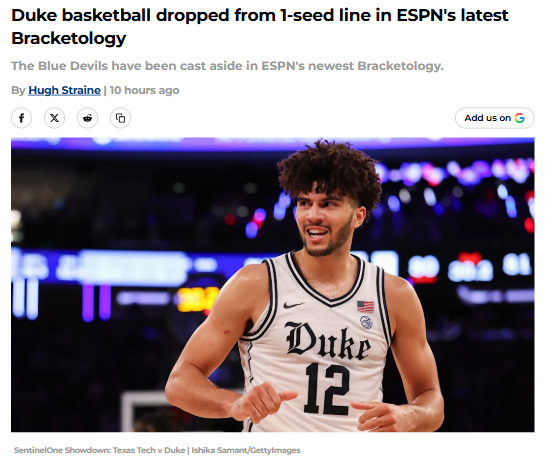The height and width of the screenshot is (457, 545).
Task: Share the article on X
Action: point(55,118)
